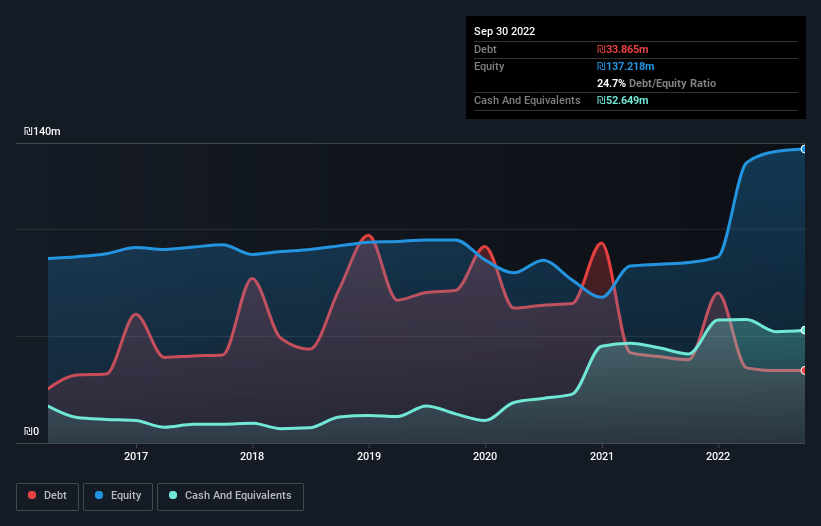Image resolution: width=821 pixels, height=526 pixels.
Task: Click the 2018 x-axis label
Action: click(x=252, y=456)
